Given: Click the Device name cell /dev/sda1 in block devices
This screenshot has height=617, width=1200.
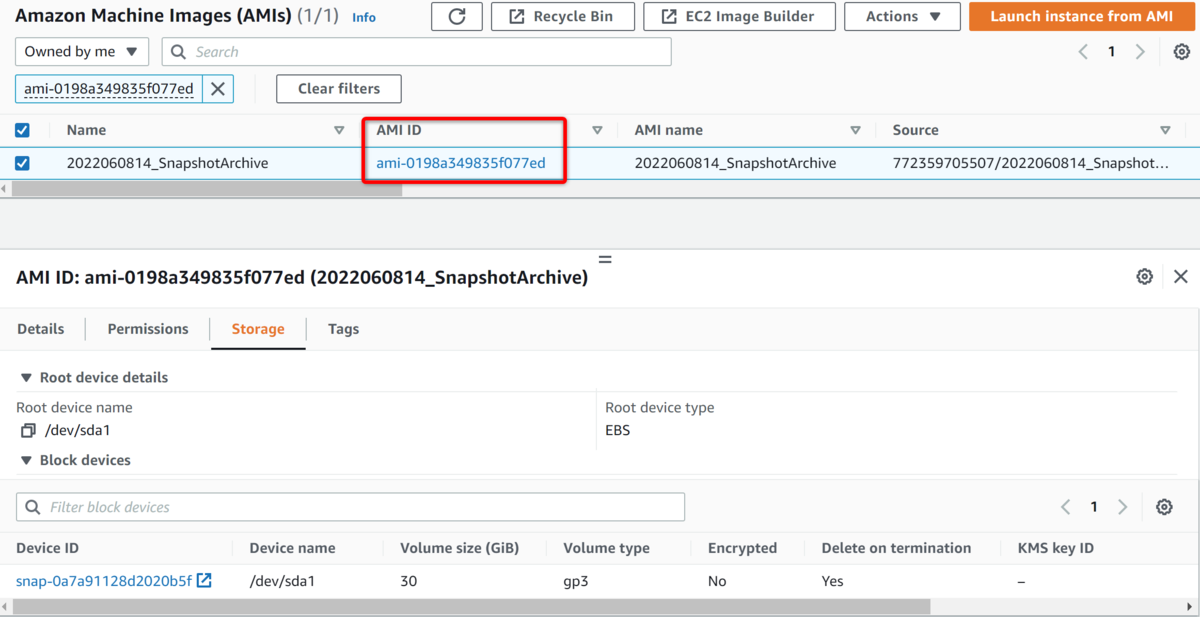Looking at the screenshot, I should tap(282, 581).
